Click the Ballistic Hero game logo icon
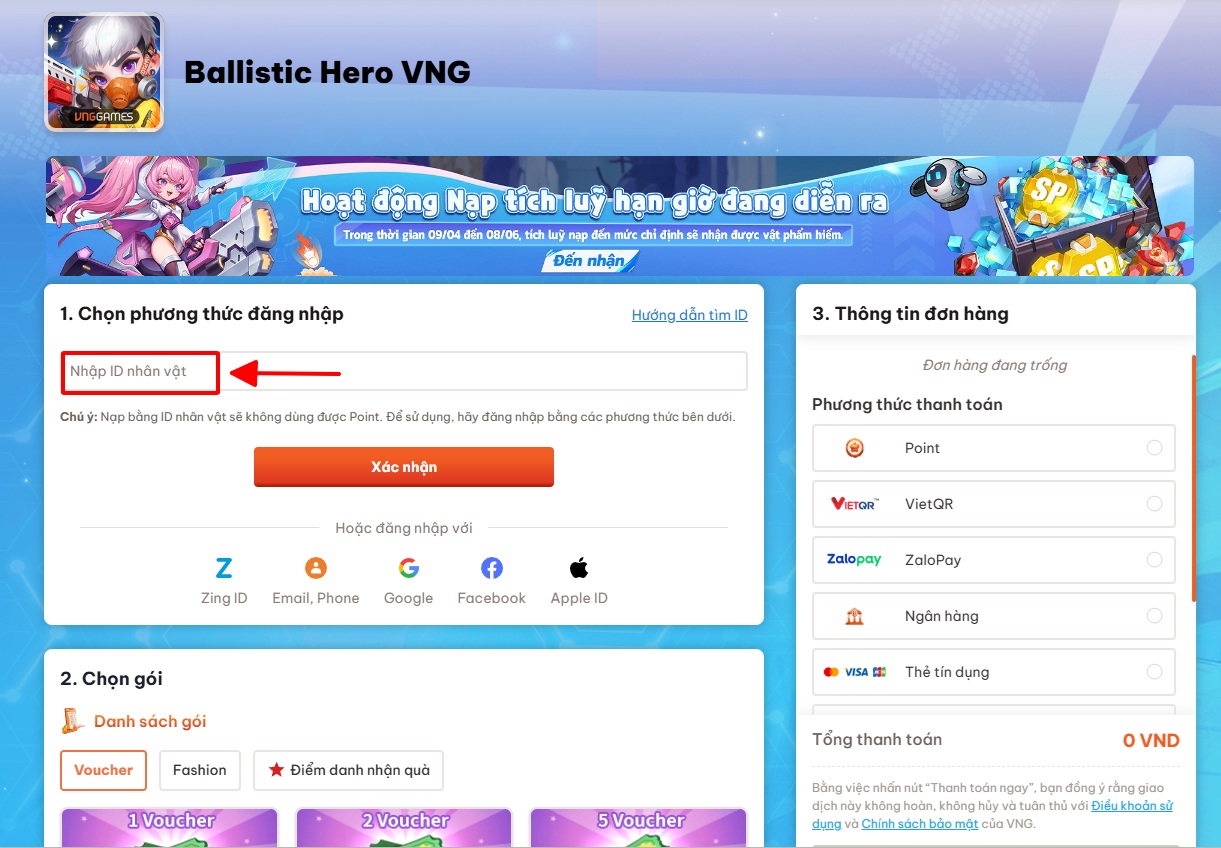Screen dimensions: 1221x848 (x=104, y=72)
